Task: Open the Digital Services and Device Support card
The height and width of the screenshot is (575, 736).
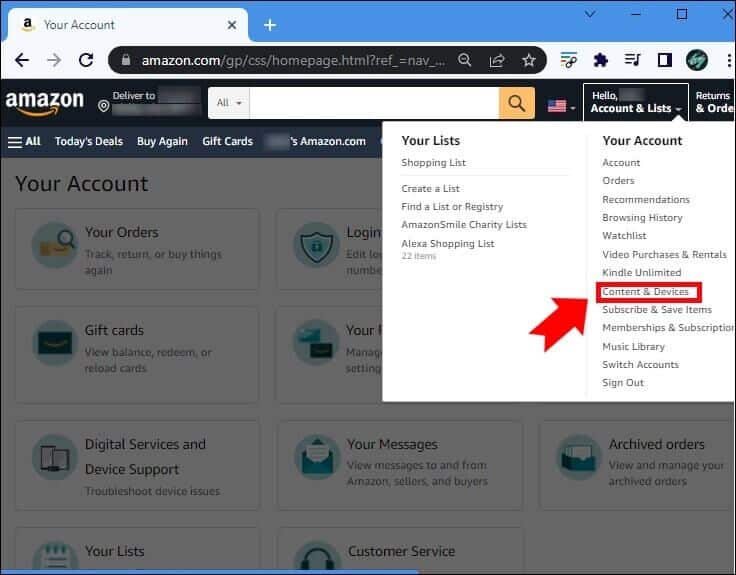Action: click(137, 465)
